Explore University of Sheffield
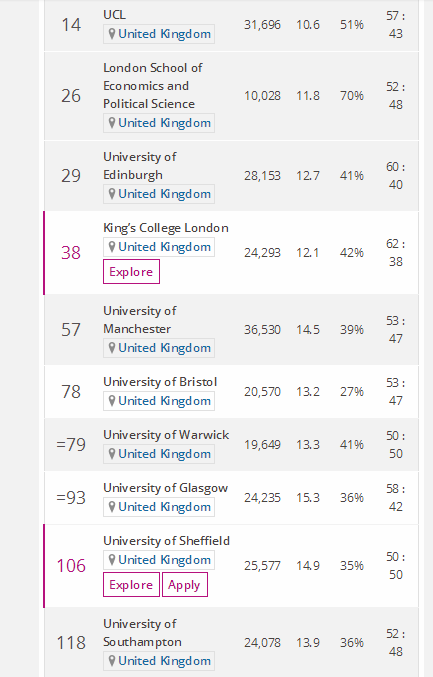The height and width of the screenshot is (677, 433). tap(131, 585)
